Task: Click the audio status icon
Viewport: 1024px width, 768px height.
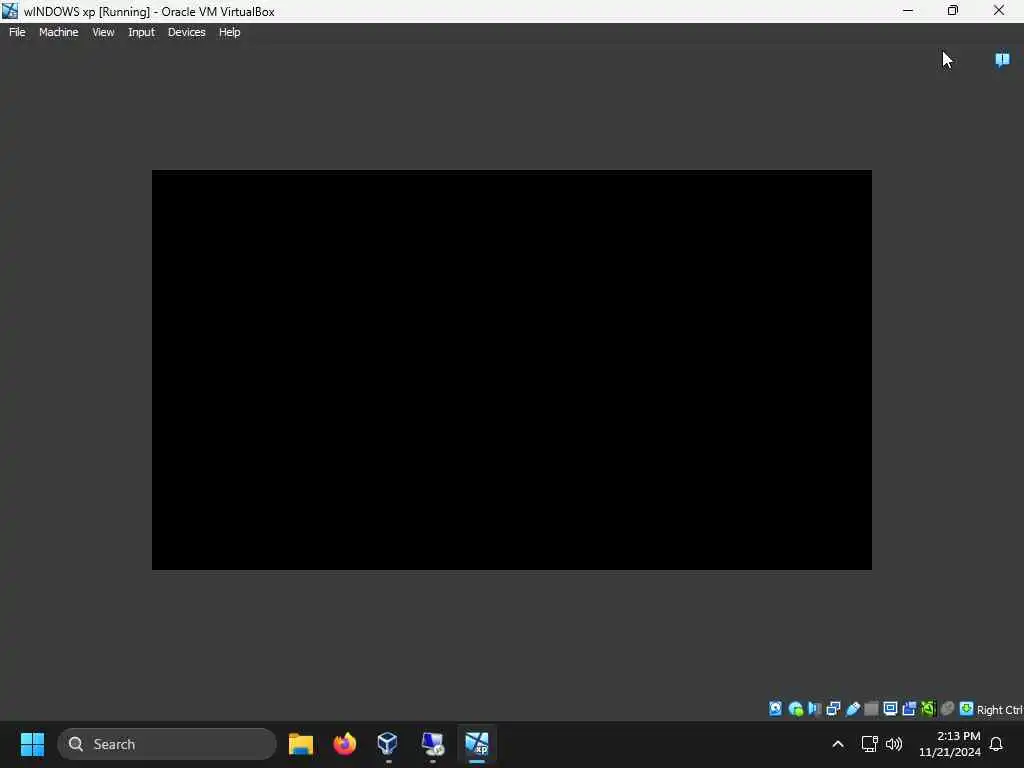Action: pyautogui.click(x=814, y=709)
